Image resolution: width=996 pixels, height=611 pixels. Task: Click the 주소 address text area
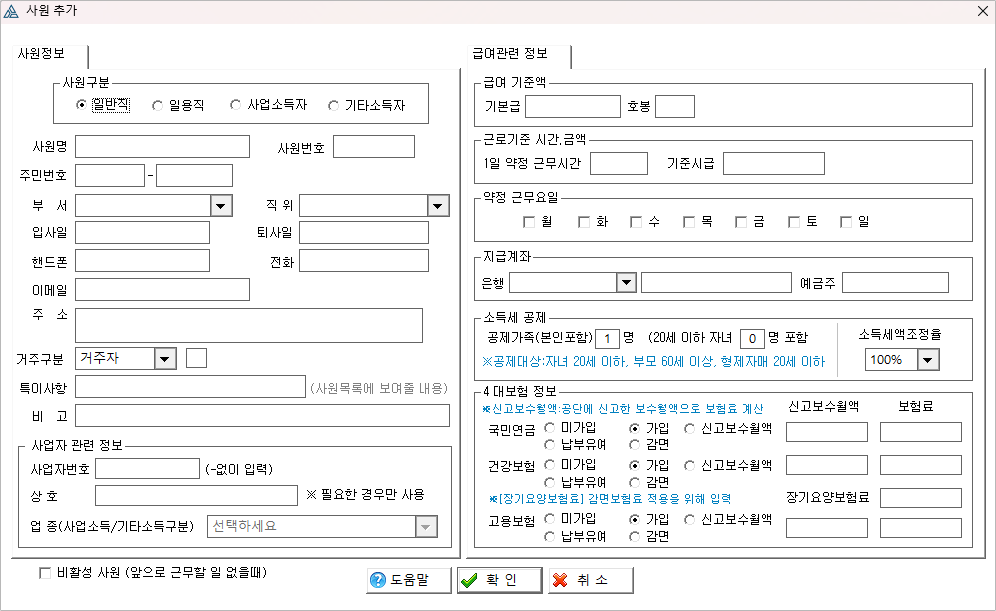[x=249, y=326]
